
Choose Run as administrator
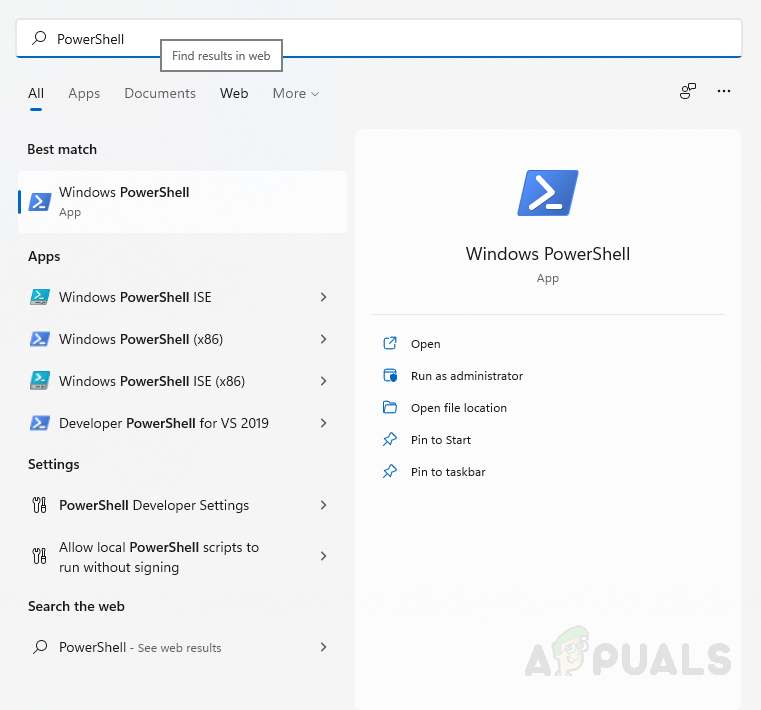[x=467, y=376]
